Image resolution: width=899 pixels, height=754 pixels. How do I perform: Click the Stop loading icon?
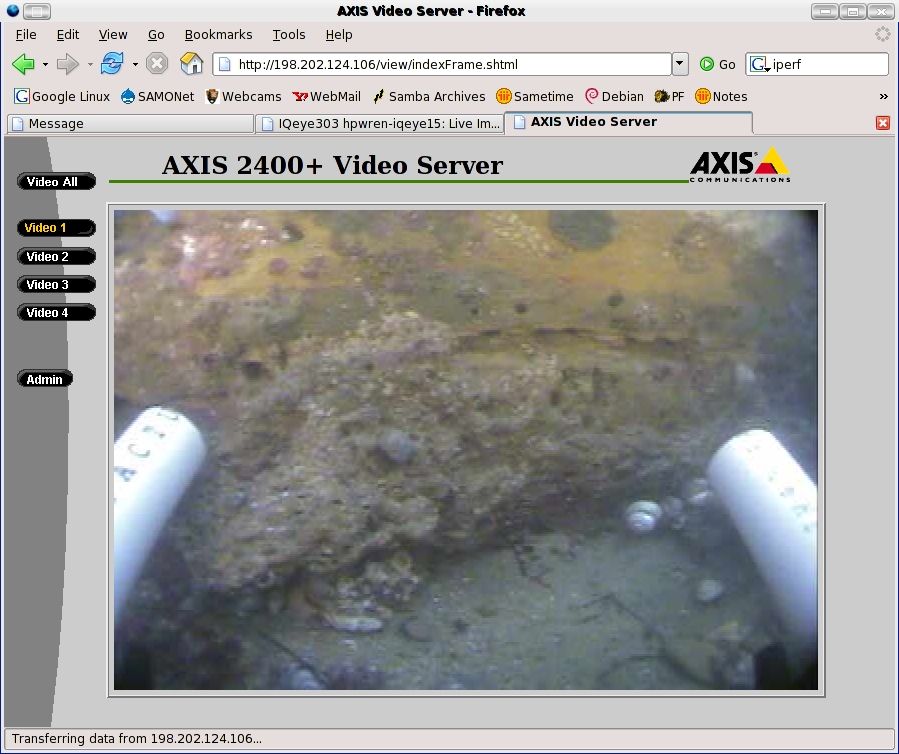pos(157,64)
